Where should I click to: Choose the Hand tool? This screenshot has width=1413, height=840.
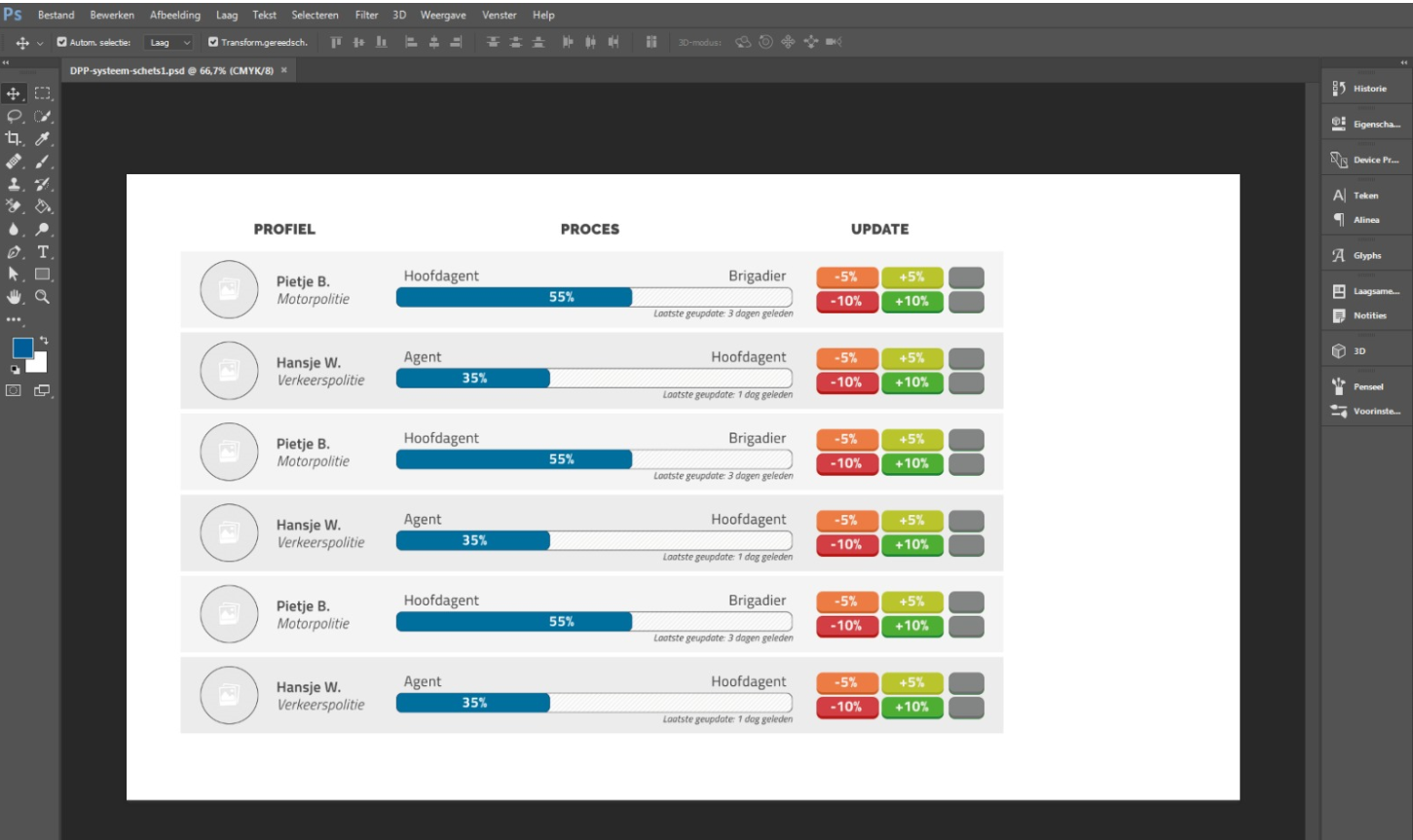click(x=14, y=297)
